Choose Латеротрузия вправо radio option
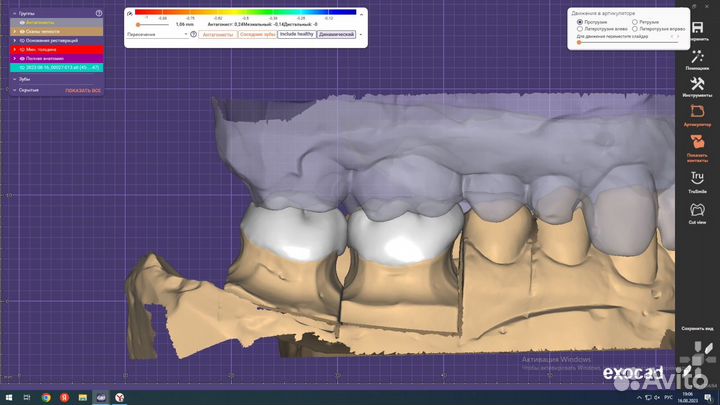 635,29
